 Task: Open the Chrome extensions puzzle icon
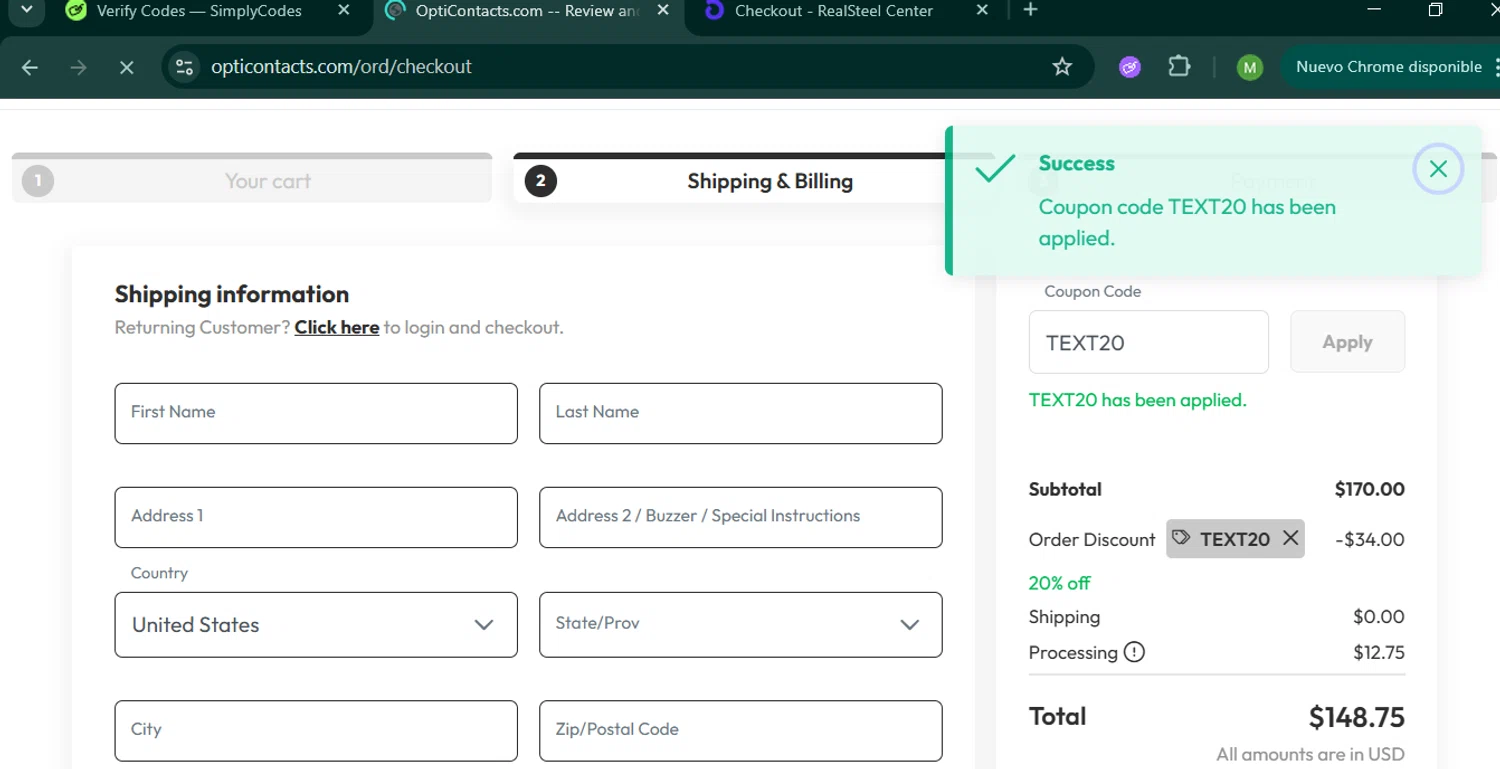[1179, 67]
